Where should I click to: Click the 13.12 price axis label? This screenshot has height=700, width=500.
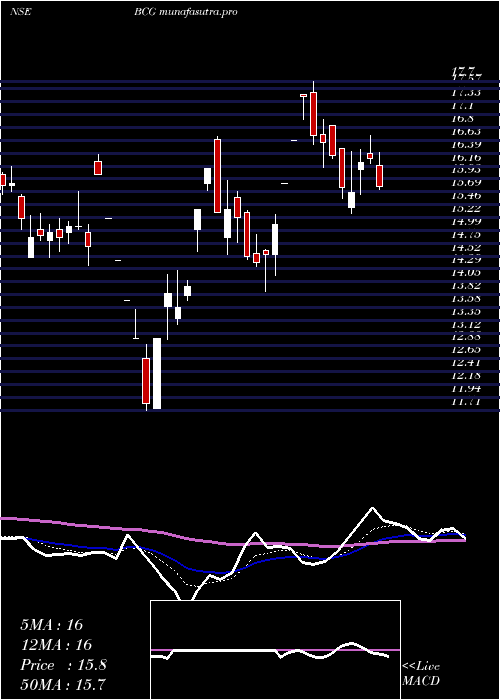[x=466, y=324]
